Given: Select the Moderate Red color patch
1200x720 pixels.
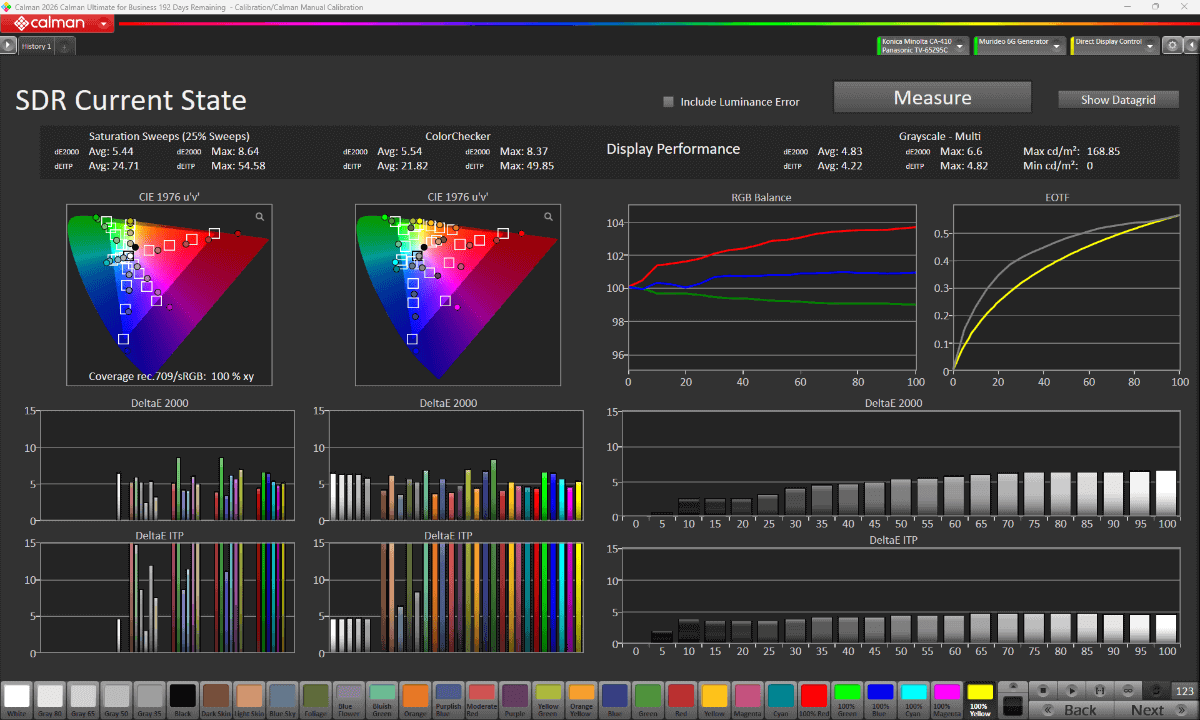Looking at the screenshot, I should [x=481, y=699].
